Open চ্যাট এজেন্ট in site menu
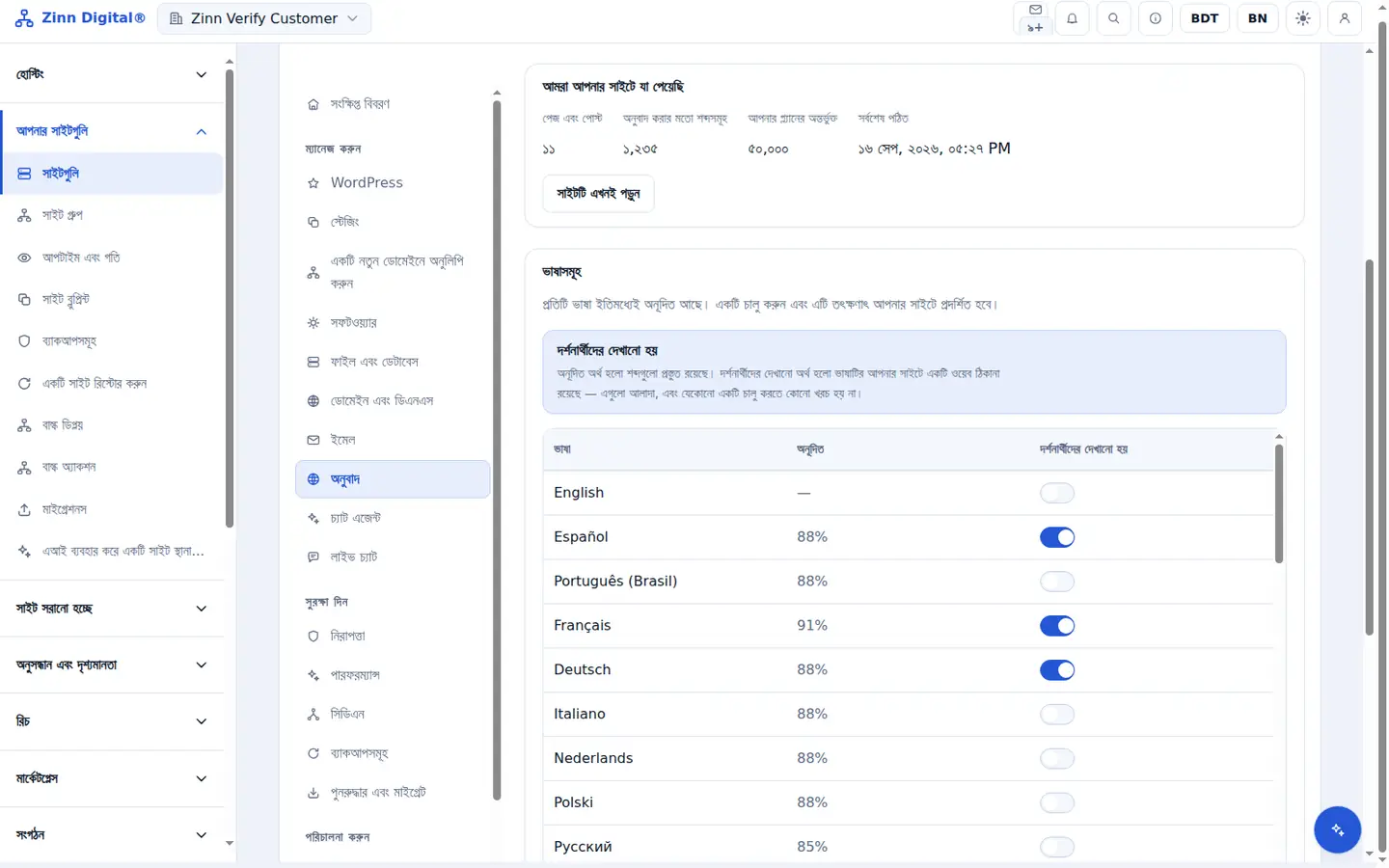1389x868 pixels. click(393, 518)
